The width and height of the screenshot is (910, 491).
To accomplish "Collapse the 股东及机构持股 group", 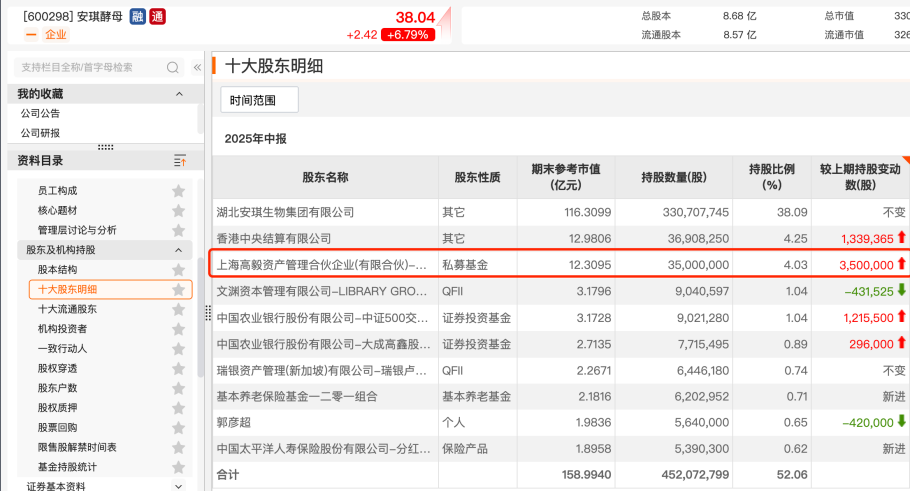I will click(x=179, y=250).
